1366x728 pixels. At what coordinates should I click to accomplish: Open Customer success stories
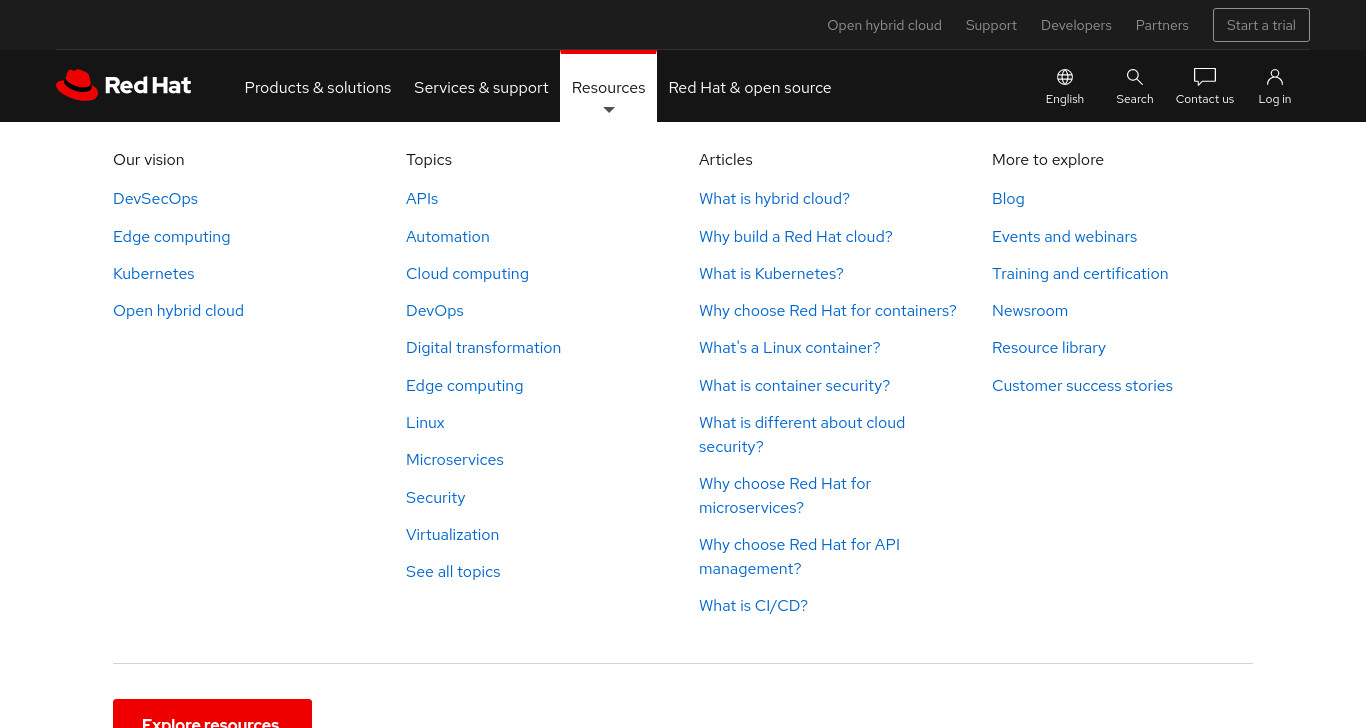tap(1082, 386)
